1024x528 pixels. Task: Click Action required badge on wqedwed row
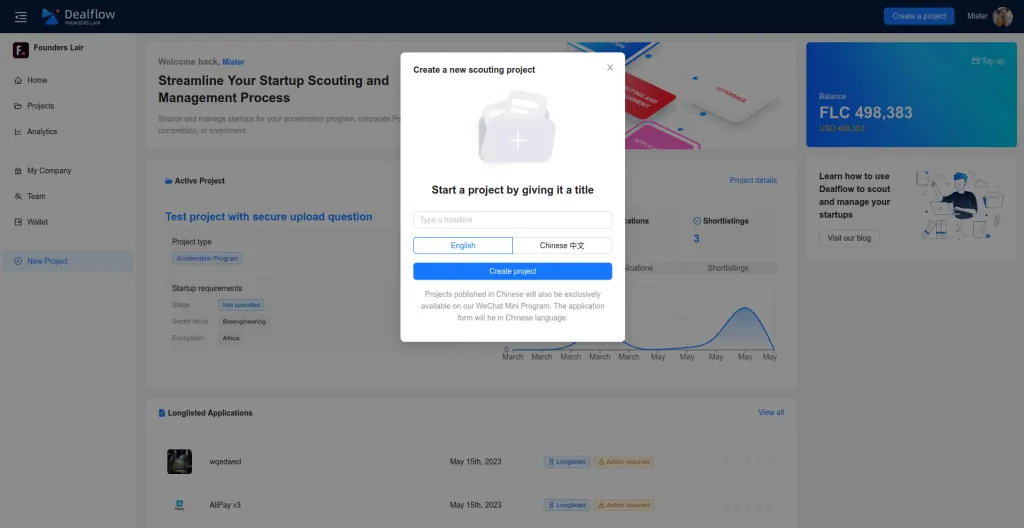624,461
